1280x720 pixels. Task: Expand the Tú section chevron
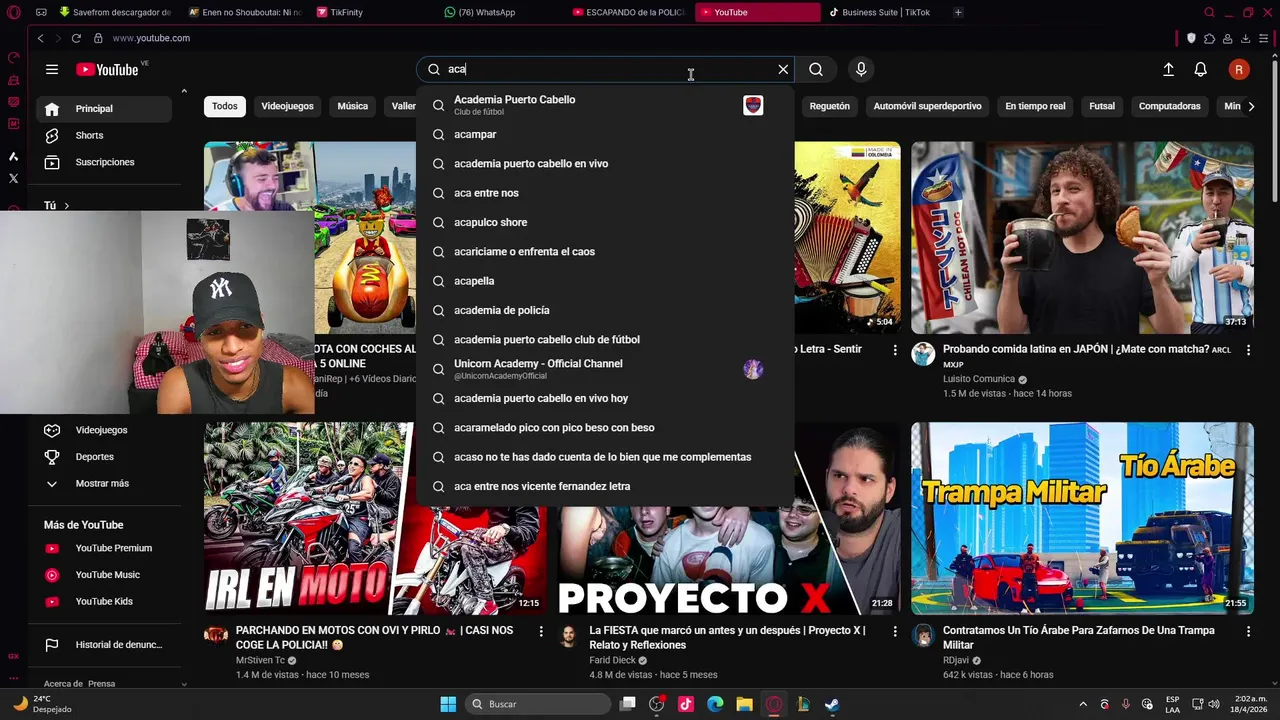pyautogui.click(x=67, y=206)
